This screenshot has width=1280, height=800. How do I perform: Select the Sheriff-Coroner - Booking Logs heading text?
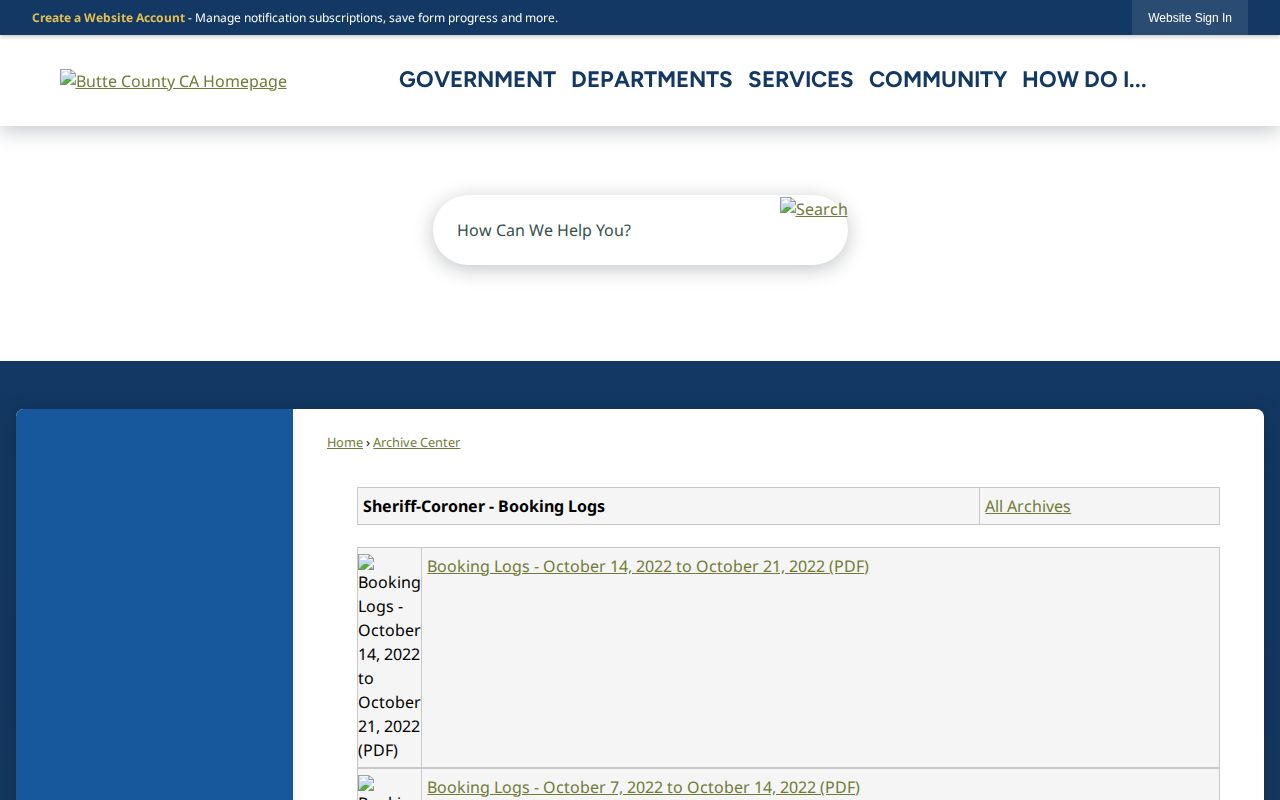pyautogui.click(x=484, y=506)
